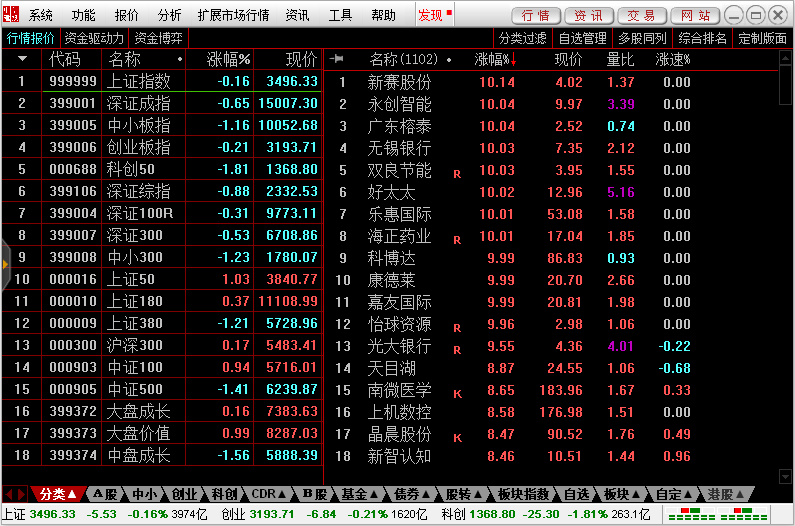Click the 网站 button in title bar

[695, 16]
